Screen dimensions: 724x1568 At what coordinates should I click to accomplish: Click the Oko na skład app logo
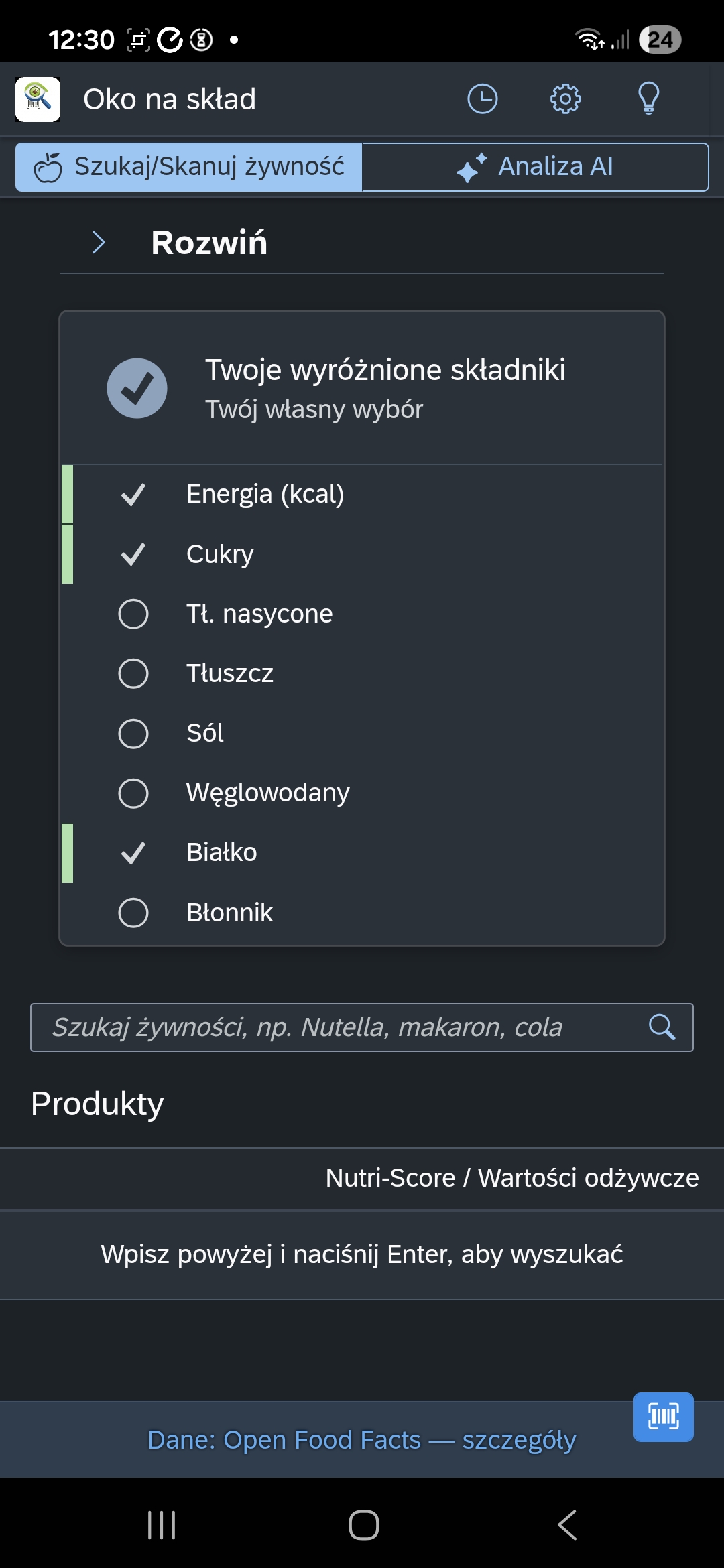coord(37,99)
